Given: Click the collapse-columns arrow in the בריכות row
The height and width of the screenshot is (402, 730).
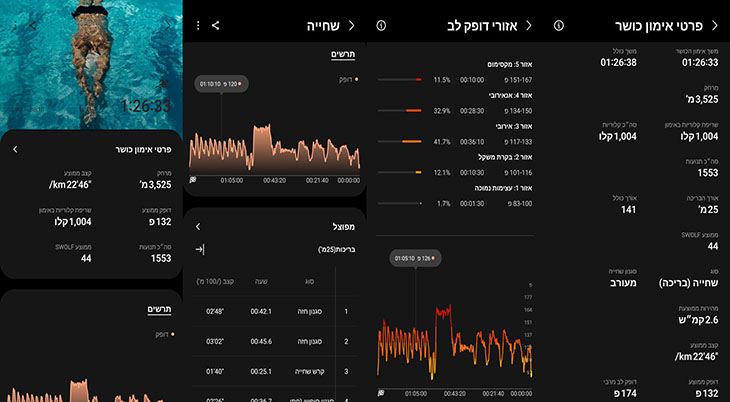Looking at the screenshot, I should [199, 250].
